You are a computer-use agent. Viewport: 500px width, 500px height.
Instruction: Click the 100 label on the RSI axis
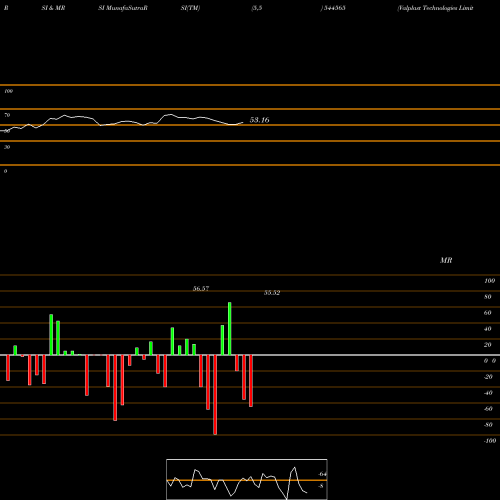8,91
